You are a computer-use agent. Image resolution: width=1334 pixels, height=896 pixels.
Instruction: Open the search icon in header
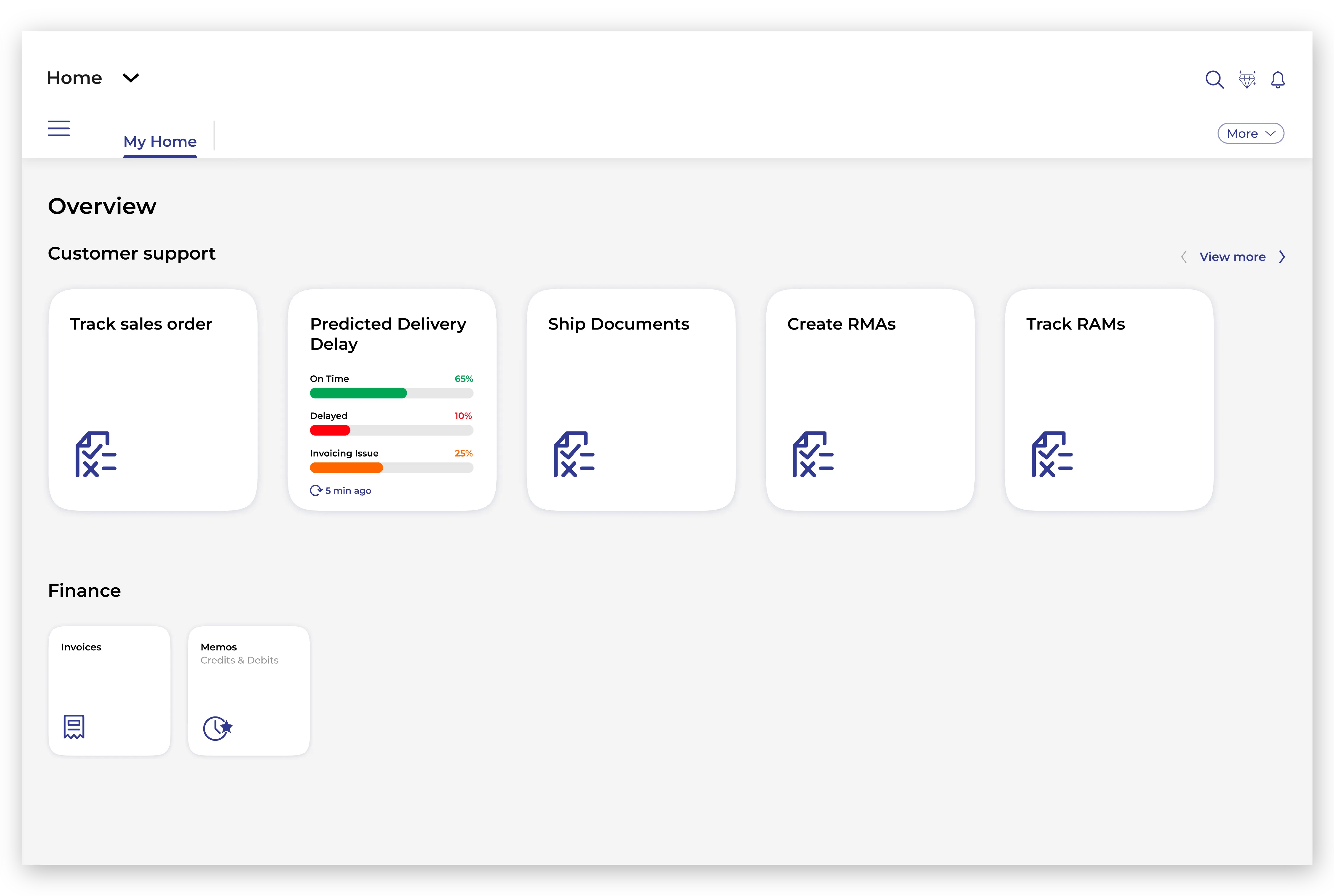tap(1214, 79)
